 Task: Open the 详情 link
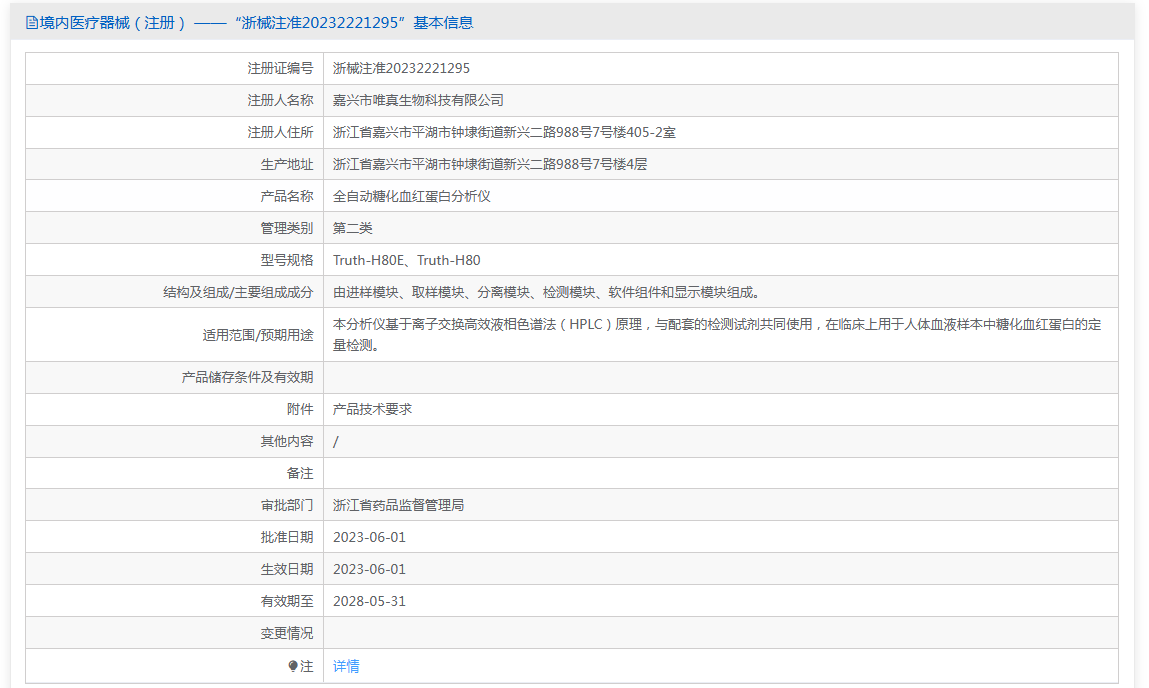pos(346,666)
